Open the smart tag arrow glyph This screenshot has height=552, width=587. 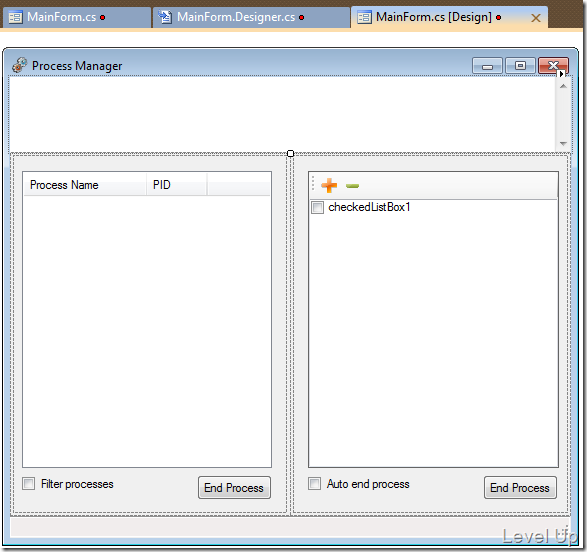pos(562,74)
